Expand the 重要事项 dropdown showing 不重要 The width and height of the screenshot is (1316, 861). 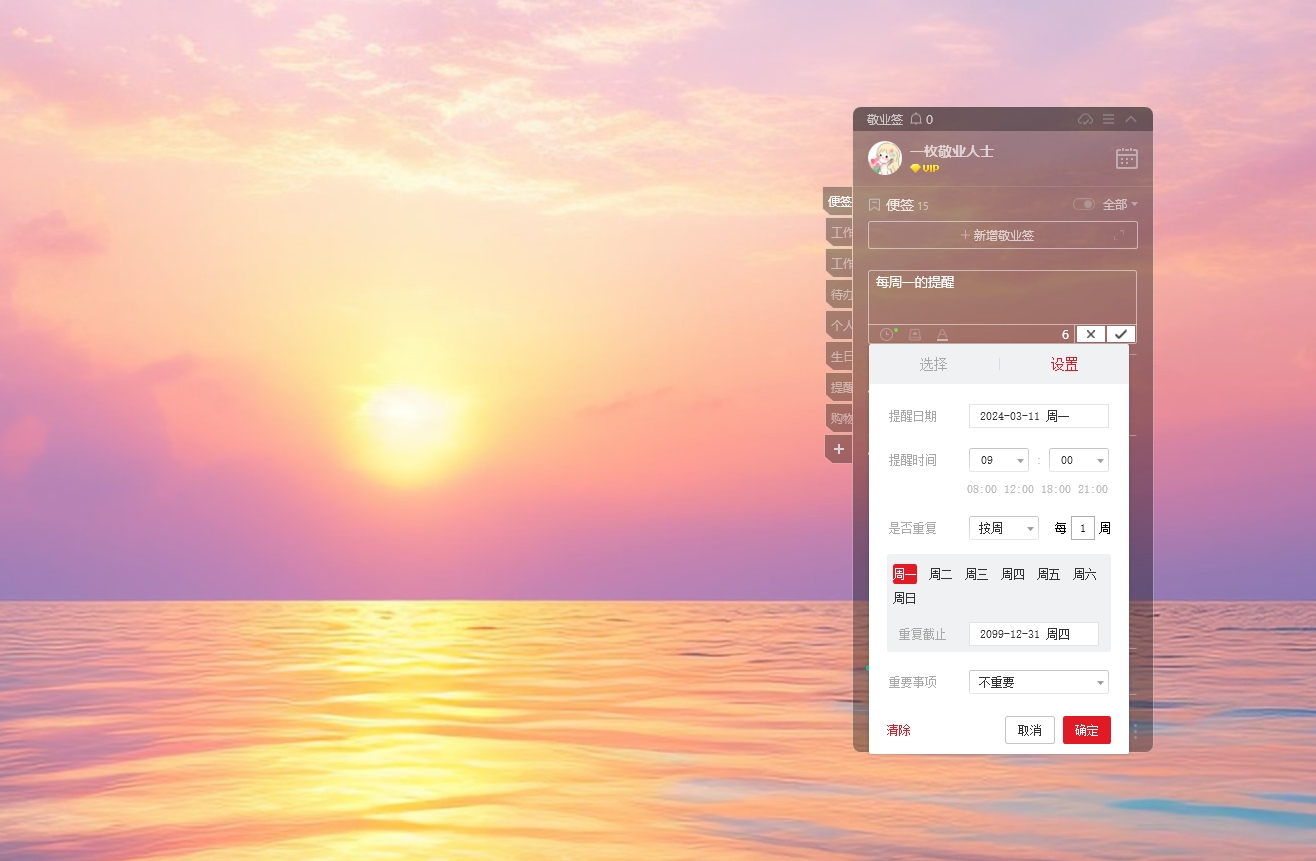pos(1039,682)
